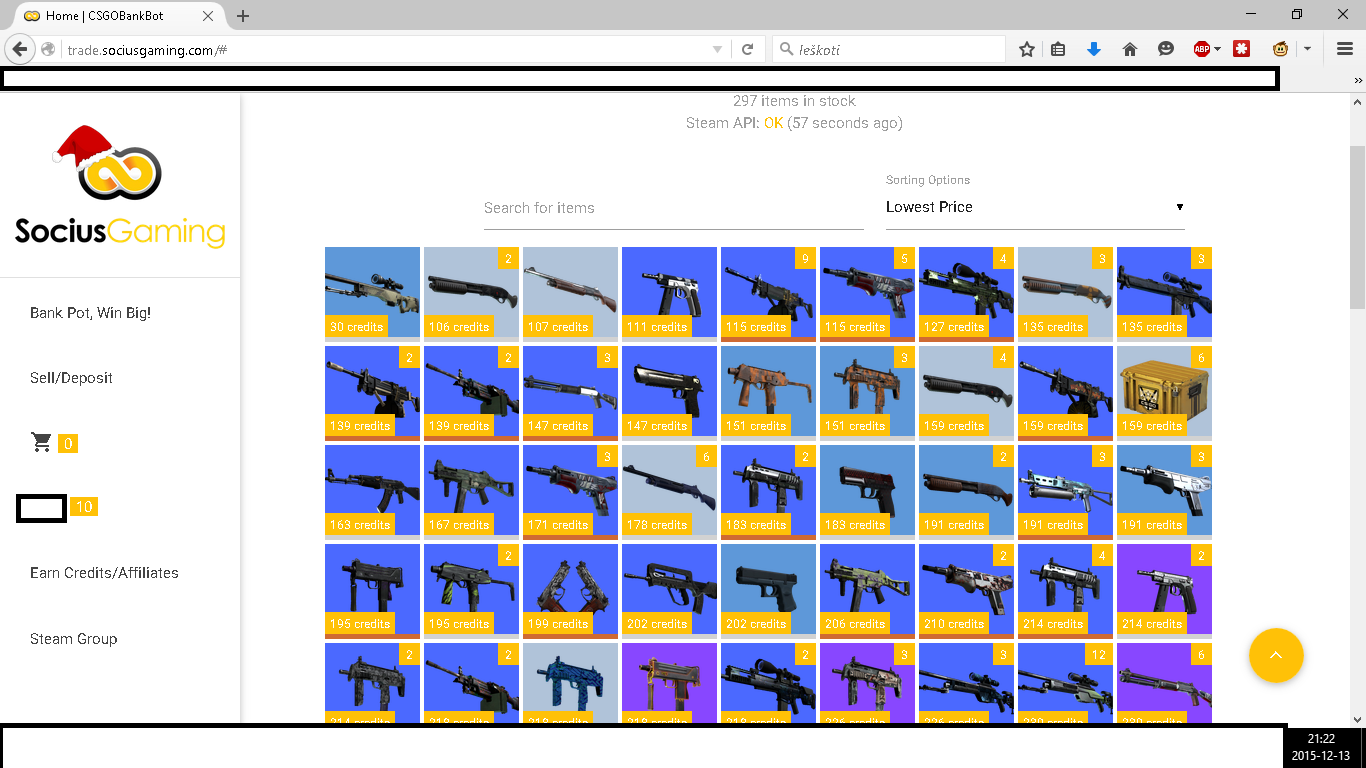The image size is (1366, 768).
Task: Open Earn Credits/Affiliates page
Action: (x=104, y=573)
